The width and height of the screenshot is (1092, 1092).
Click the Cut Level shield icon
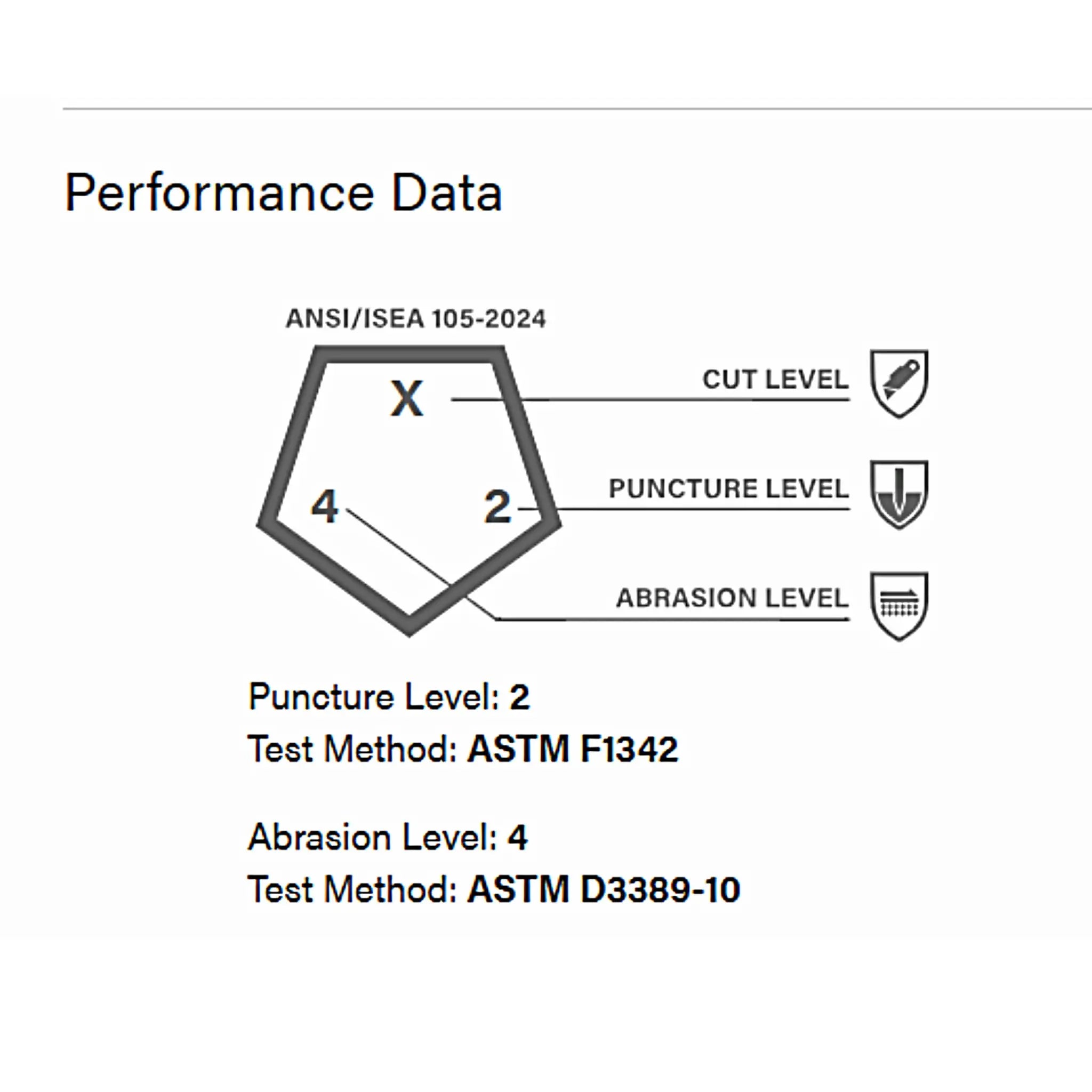(898, 383)
